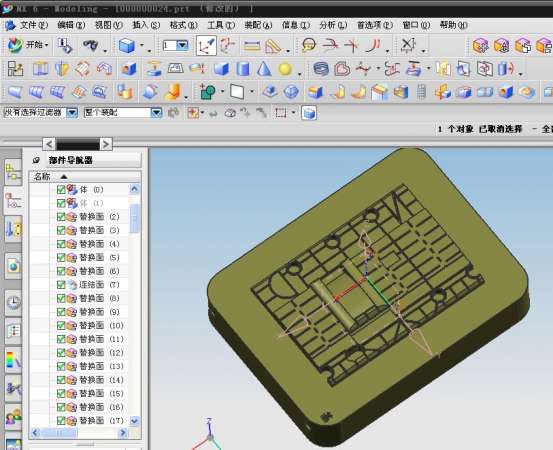Toggle checkbox for 替换面 (4)
The height and width of the screenshot is (450, 553).
(61, 244)
